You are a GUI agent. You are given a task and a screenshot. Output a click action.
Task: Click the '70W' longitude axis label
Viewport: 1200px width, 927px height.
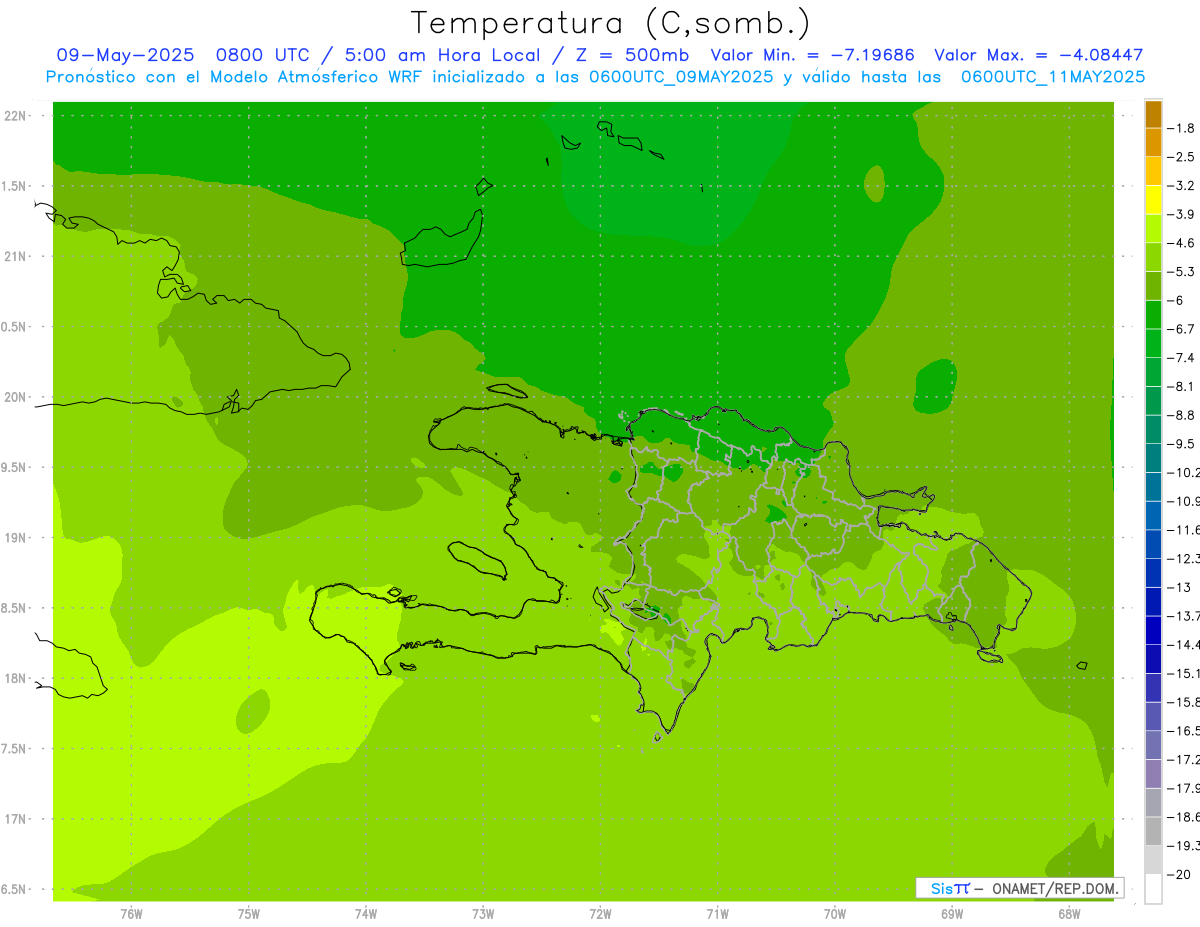click(835, 913)
